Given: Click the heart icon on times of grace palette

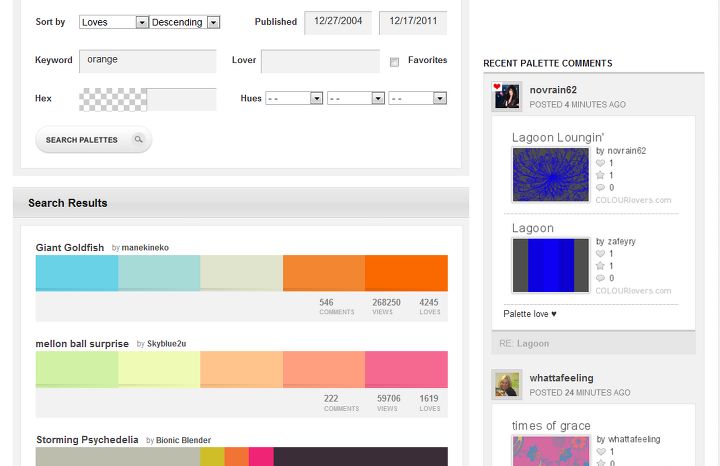Looking at the screenshot, I should (600, 451).
